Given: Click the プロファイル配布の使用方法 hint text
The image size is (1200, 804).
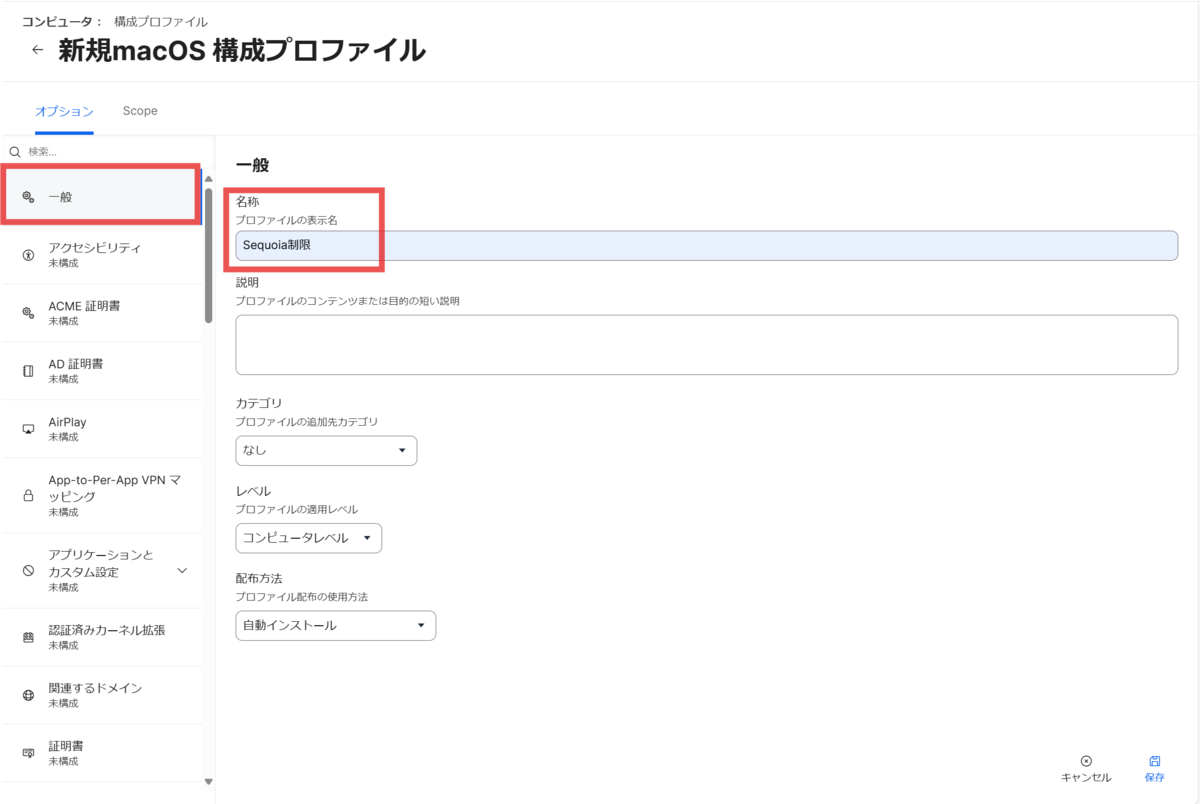Looking at the screenshot, I should pos(301,597).
